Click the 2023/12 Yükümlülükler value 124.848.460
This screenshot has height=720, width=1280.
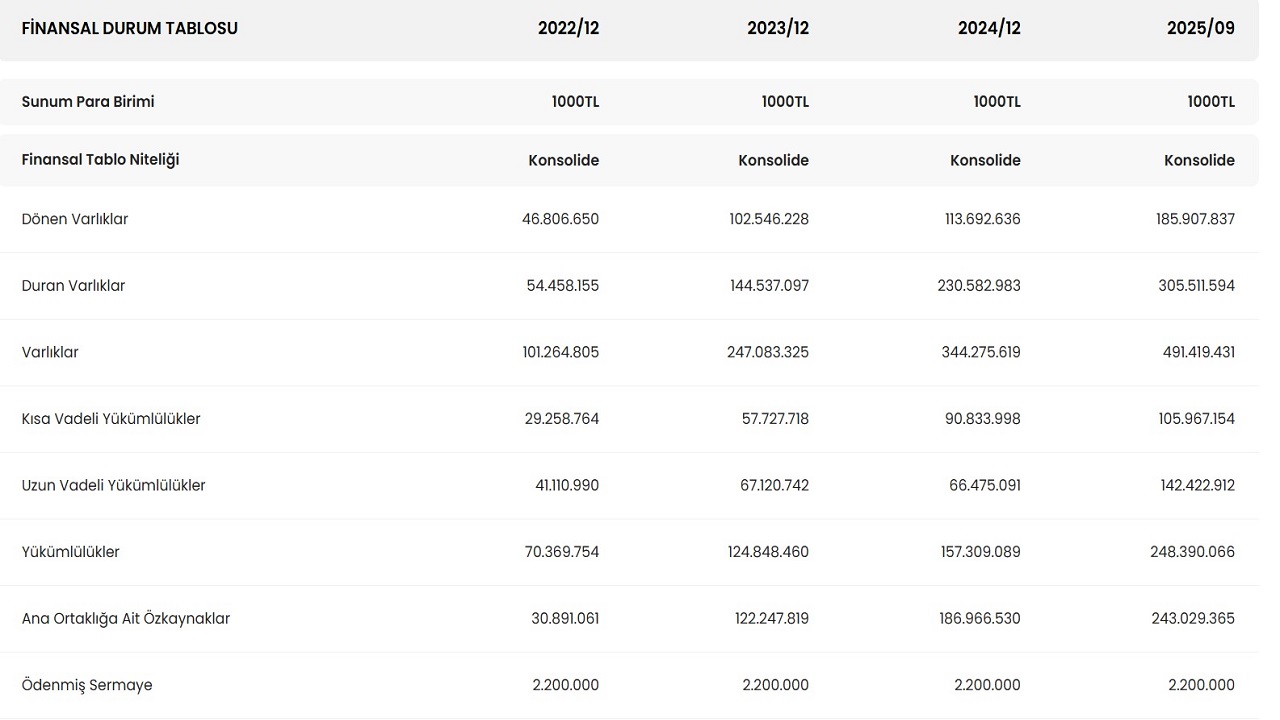point(768,552)
